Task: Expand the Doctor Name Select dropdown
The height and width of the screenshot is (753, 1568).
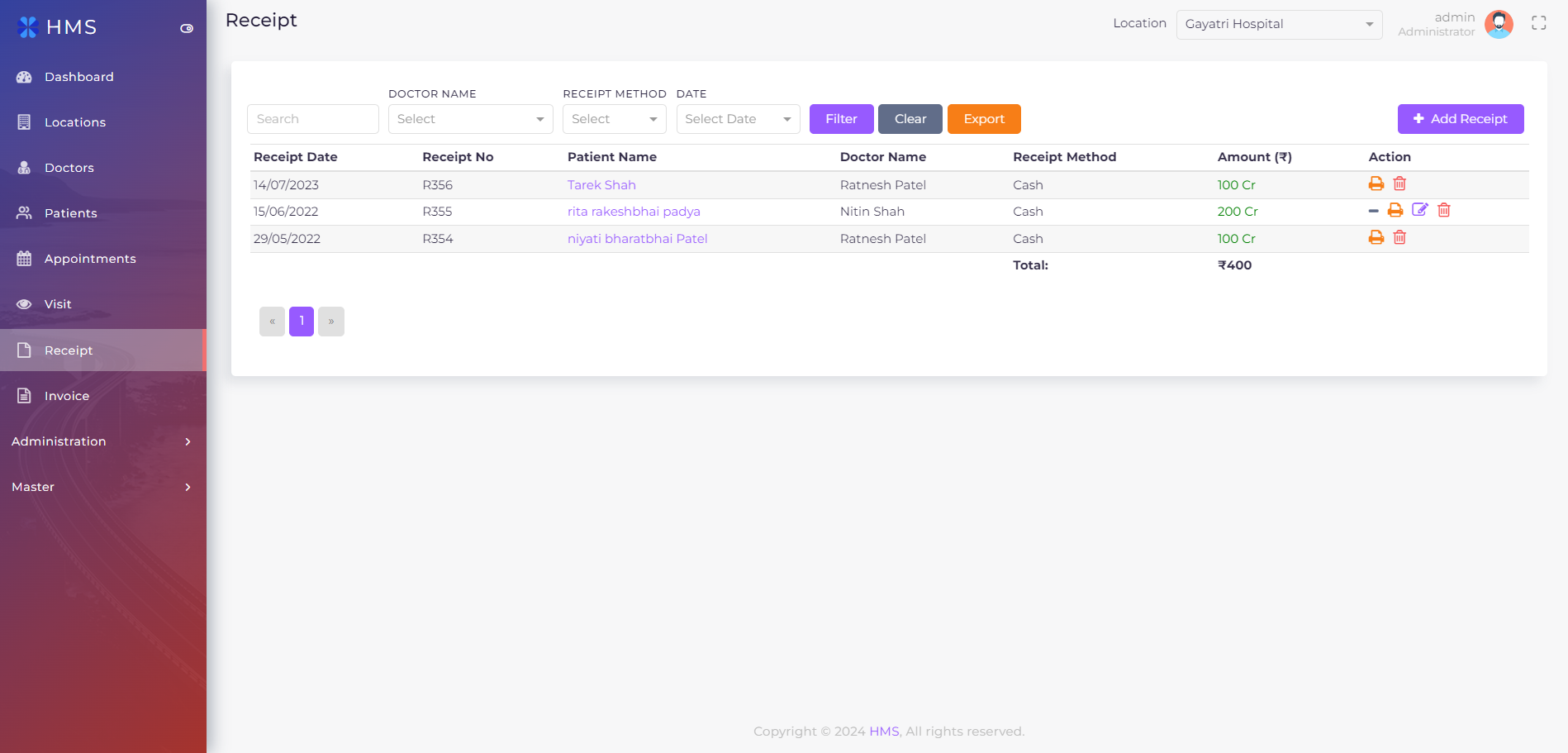Action: tap(469, 119)
